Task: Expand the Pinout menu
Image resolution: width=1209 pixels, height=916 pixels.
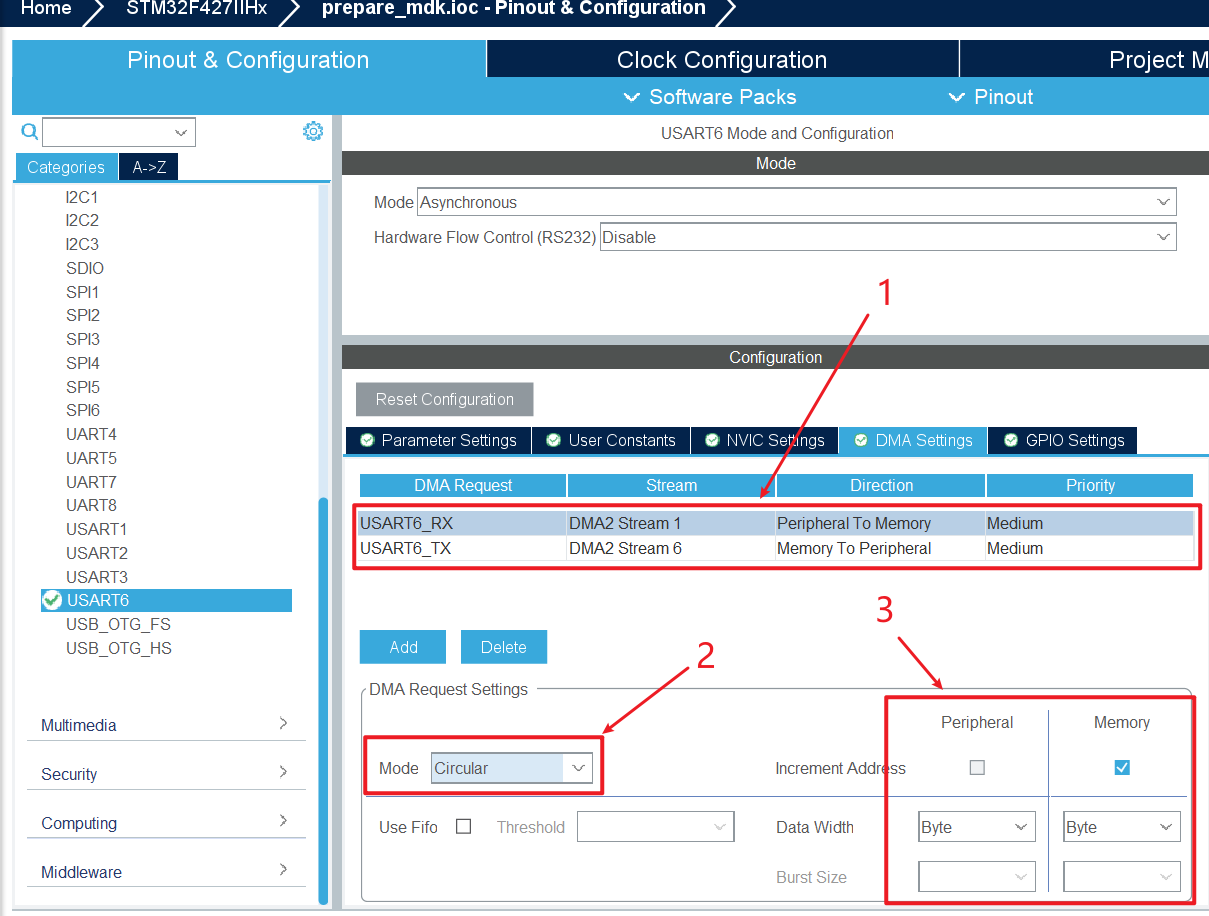Action: (990, 97)
